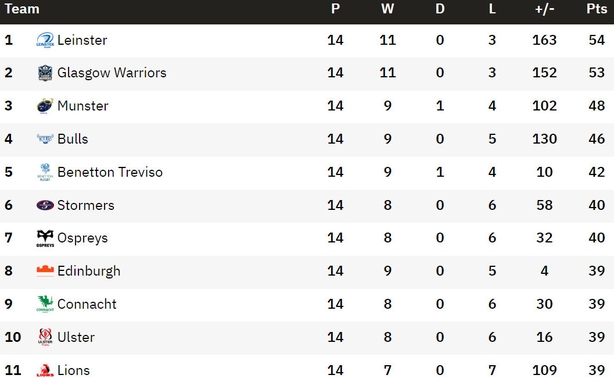Select the Munster logo
This screenshot has height=382, width=614.
pos(45,106)
